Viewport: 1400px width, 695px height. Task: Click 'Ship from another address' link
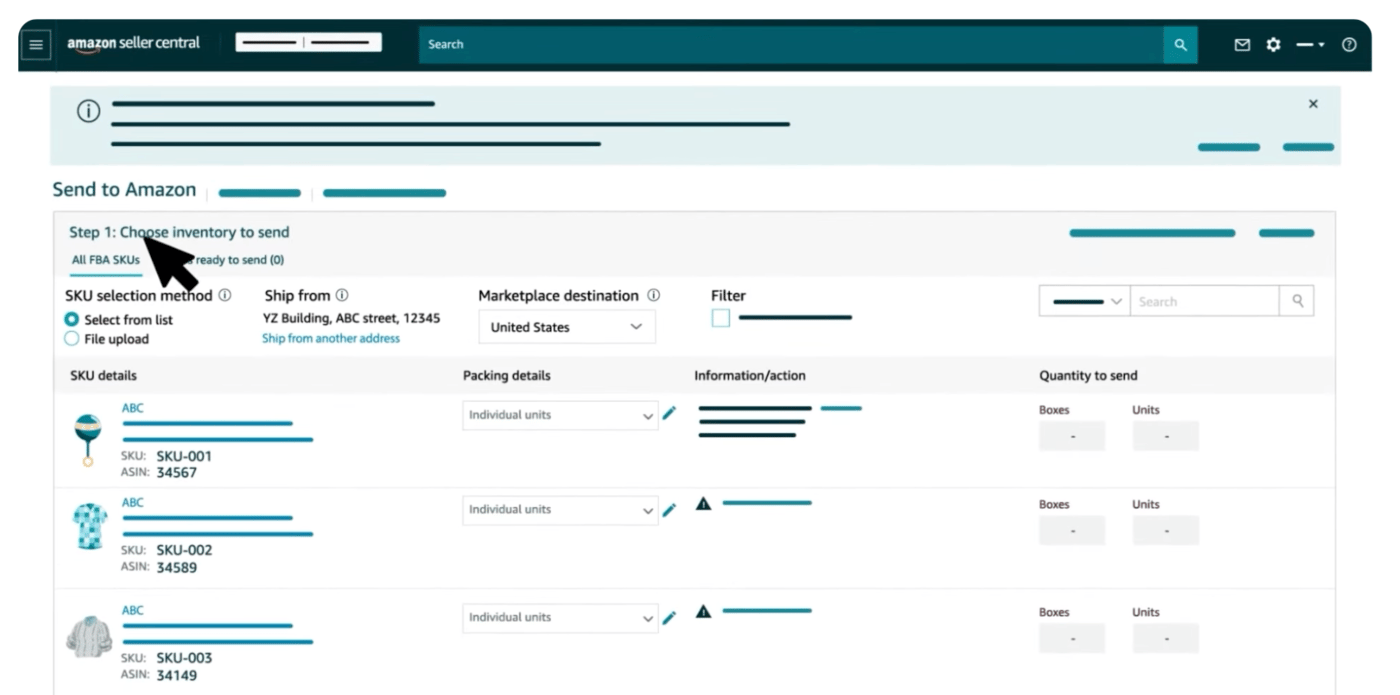click(330, 339)
